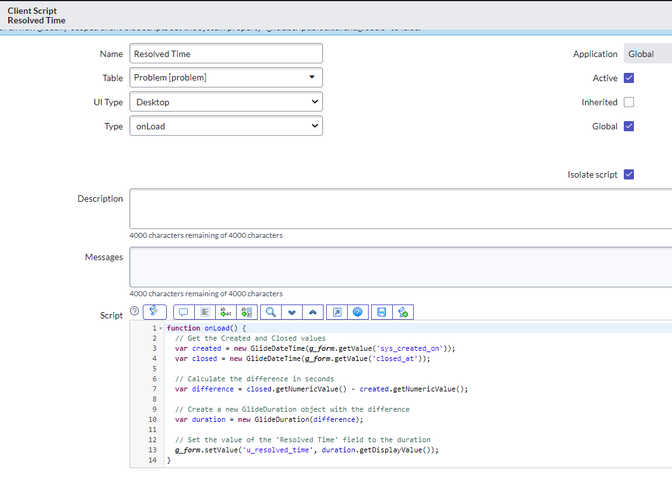Image resolution: width=672 pixels, height=477 pixels.
Task: Open the UI Type dropdown set to Desktop
Action: click(226, 102)
